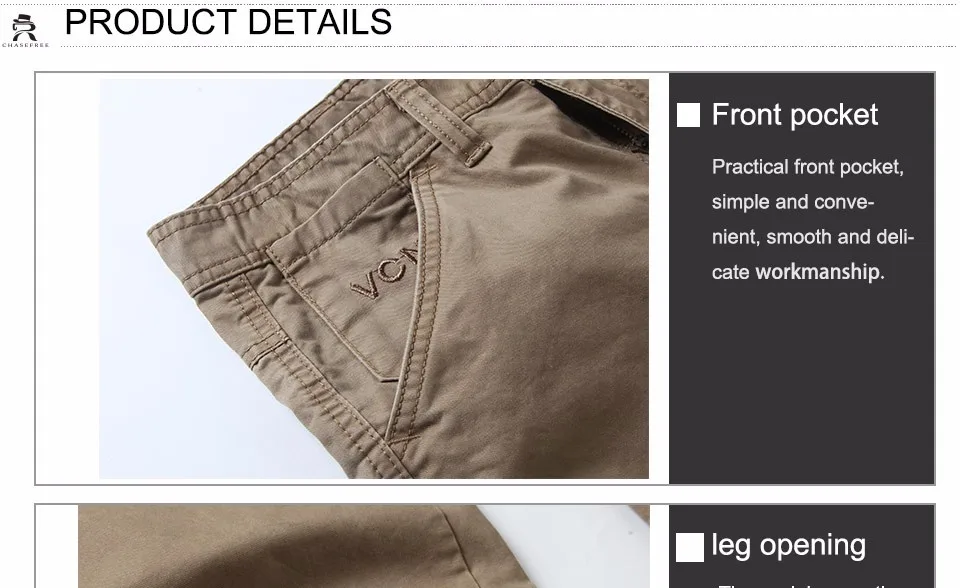
Task: Click the 'cate workmanship.' text line
Action: [x=798, y=271]
